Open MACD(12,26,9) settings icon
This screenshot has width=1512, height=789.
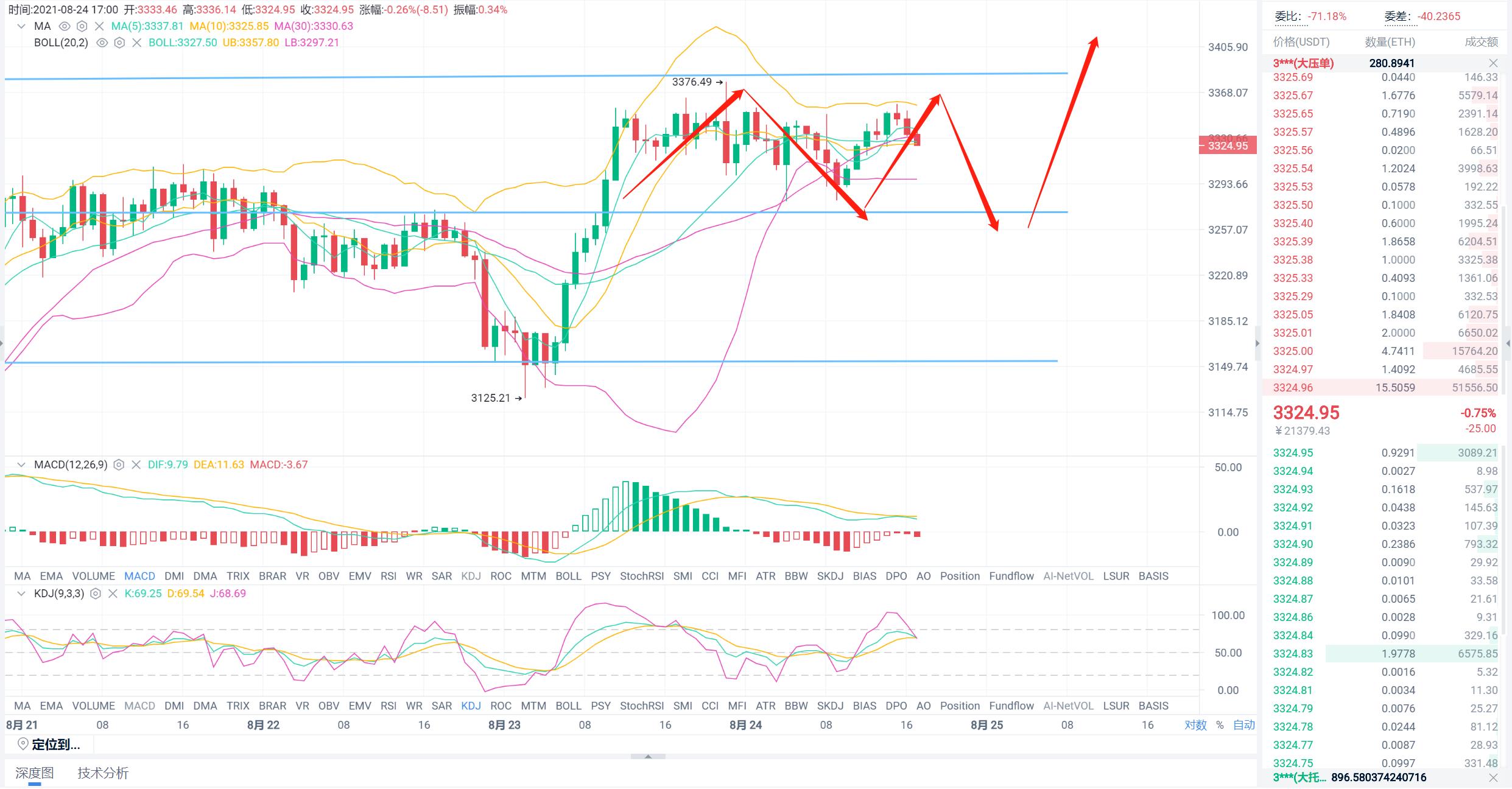[119, 465]
